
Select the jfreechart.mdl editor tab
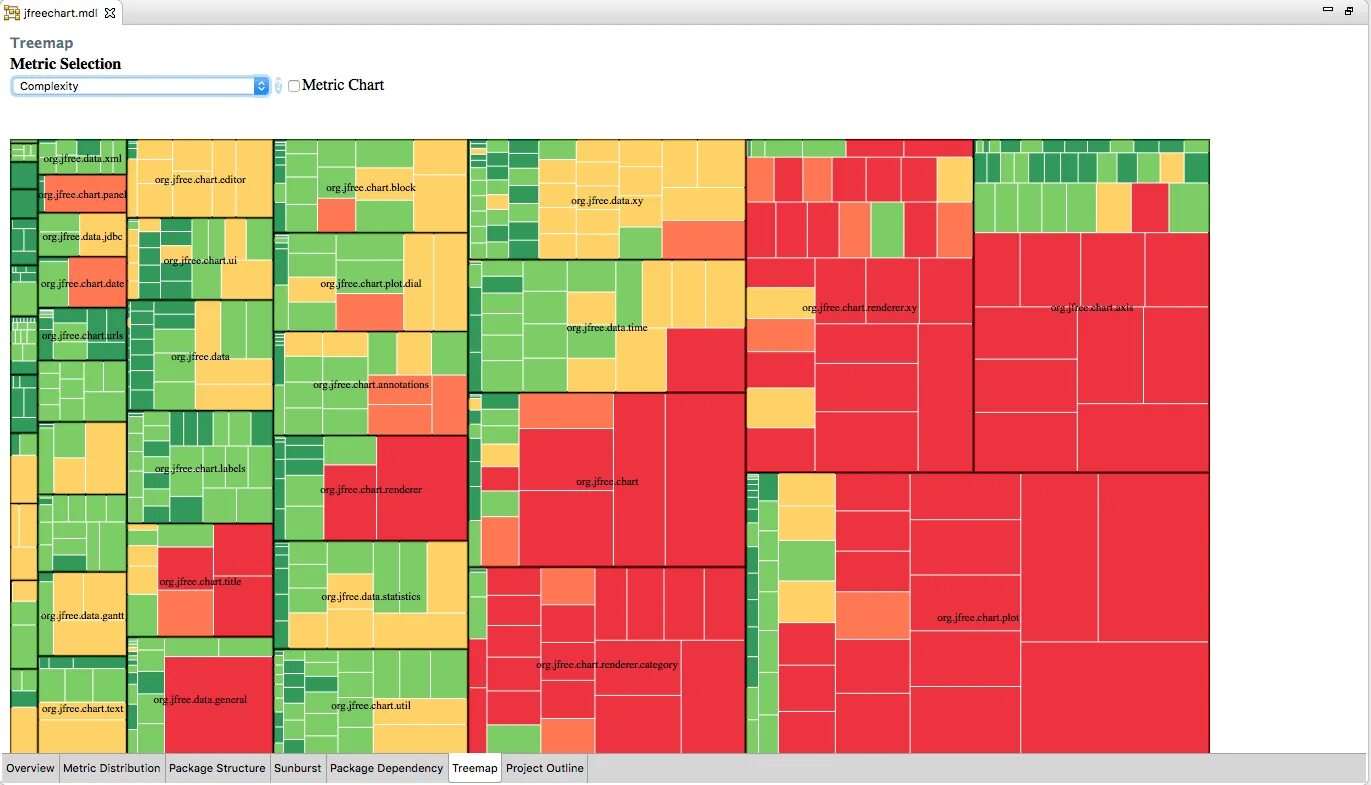pyautogui.click(x=61, y=13)
